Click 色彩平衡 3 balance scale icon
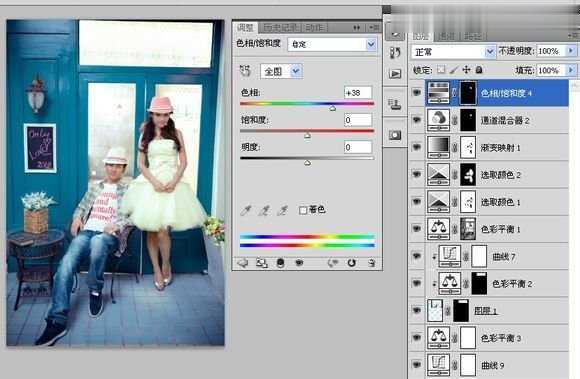The image size is (580, 379). coord(438,337)
